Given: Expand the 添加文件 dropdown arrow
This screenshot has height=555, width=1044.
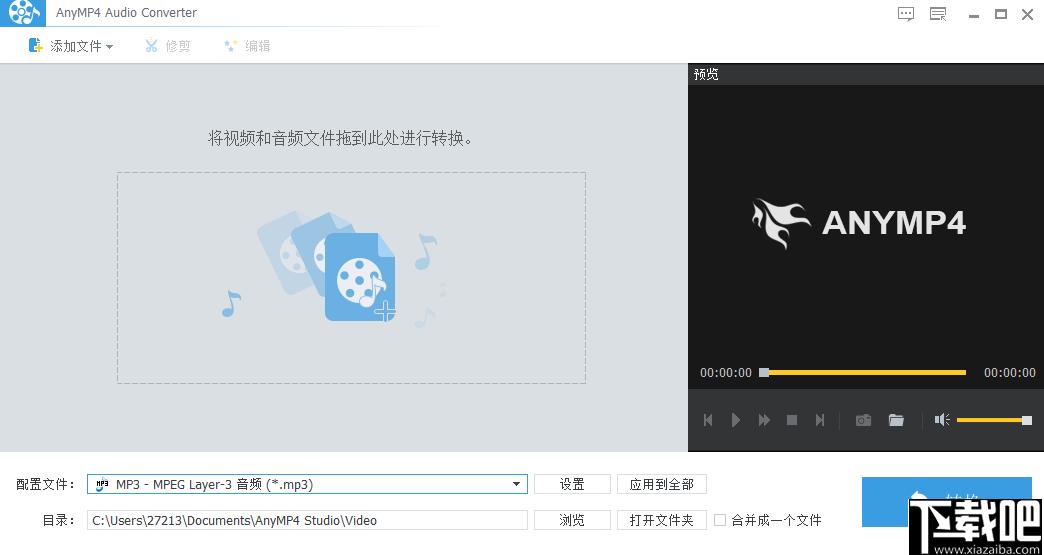Looking at the screenshot, I should coord(109,47).
